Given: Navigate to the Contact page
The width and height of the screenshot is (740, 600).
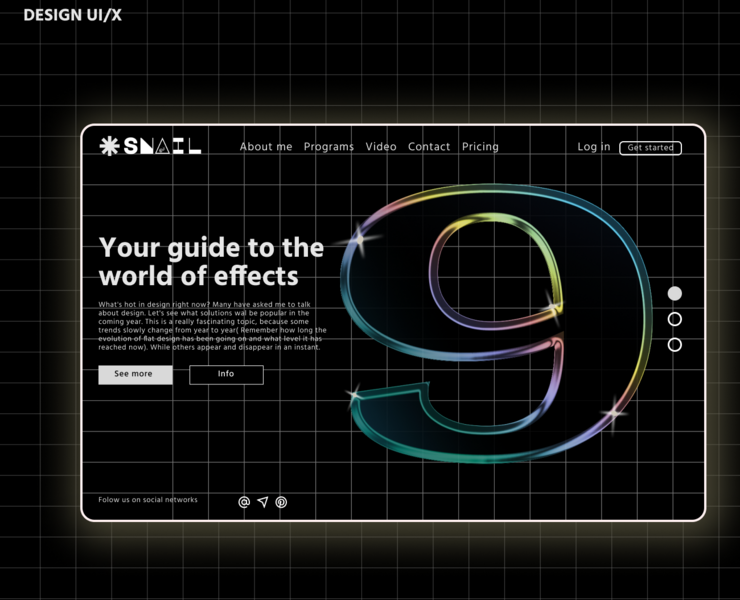Looking at the screenshot, I should click(429, 147).
